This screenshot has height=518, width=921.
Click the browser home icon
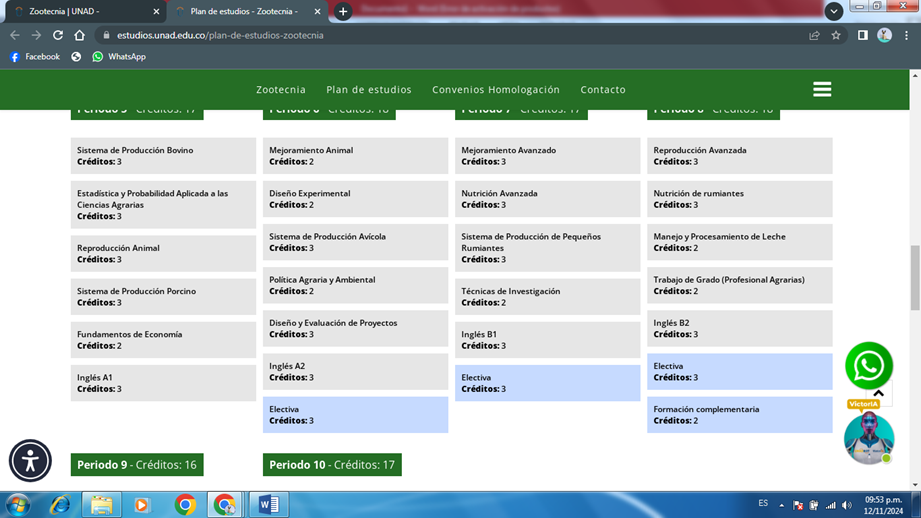79,35
